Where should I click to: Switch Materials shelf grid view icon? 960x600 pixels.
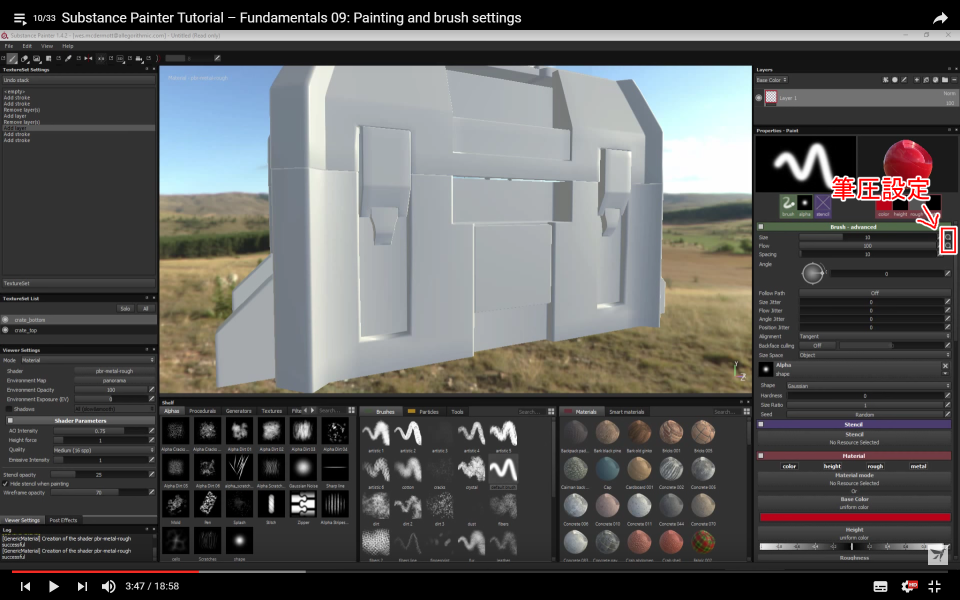tap(746, 411)
